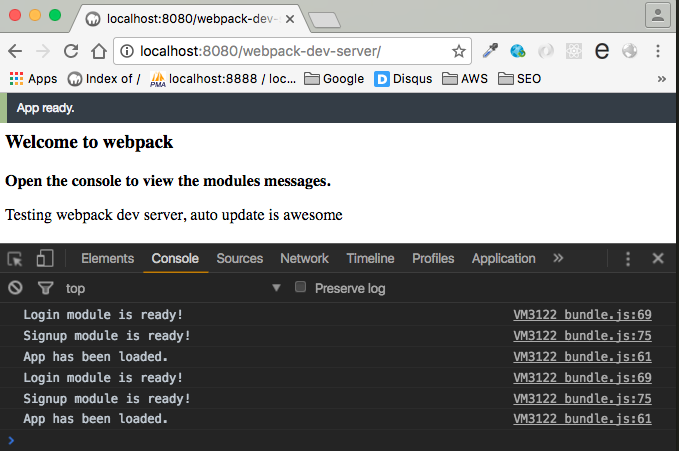
Task: Click the 'App ready.' status bar text
Action: click(x=45, y=108)
